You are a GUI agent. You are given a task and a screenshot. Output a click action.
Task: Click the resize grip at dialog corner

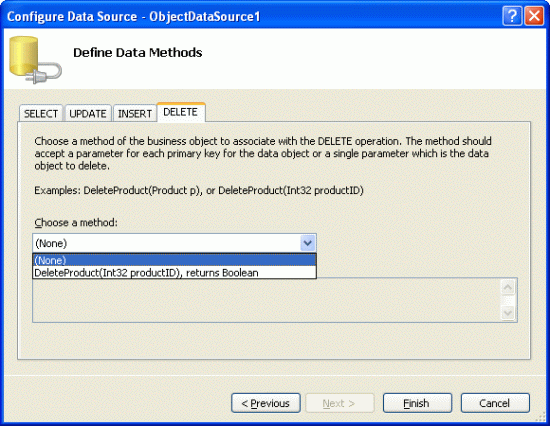[x=542, y=418]
